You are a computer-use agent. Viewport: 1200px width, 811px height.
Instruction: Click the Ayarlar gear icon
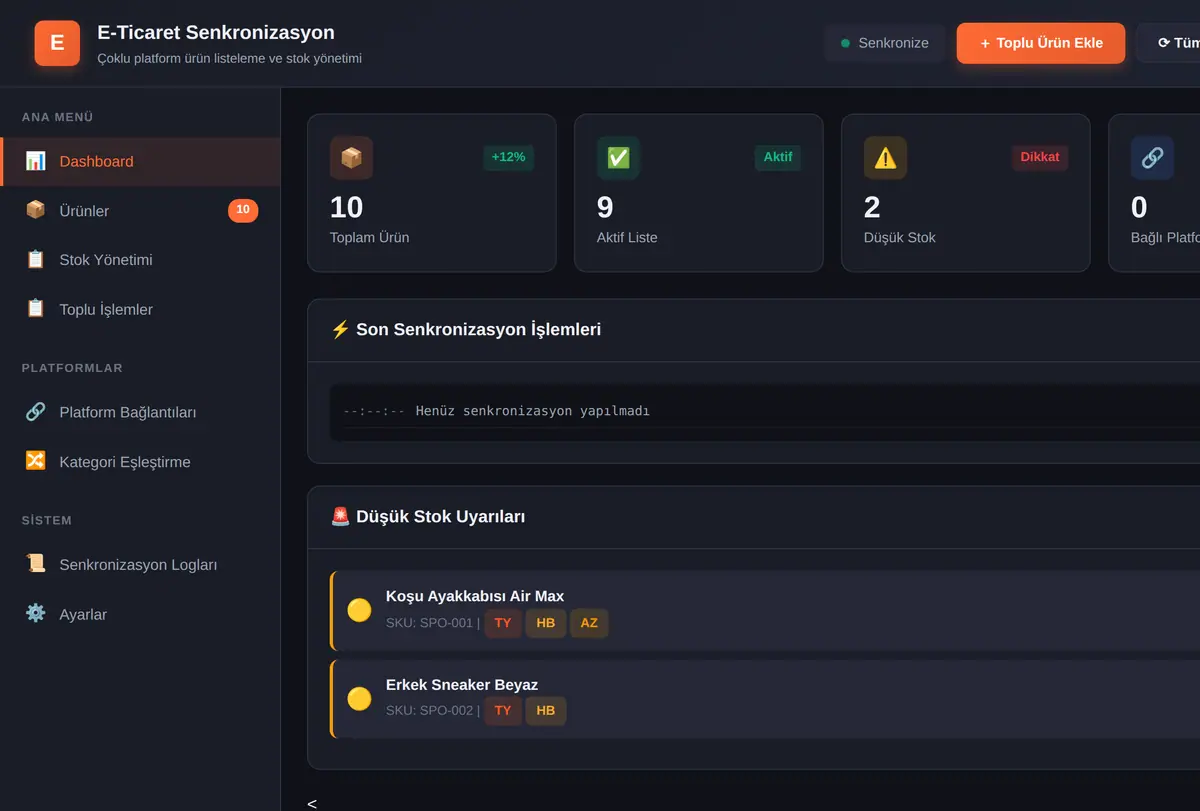coord(36,614)
